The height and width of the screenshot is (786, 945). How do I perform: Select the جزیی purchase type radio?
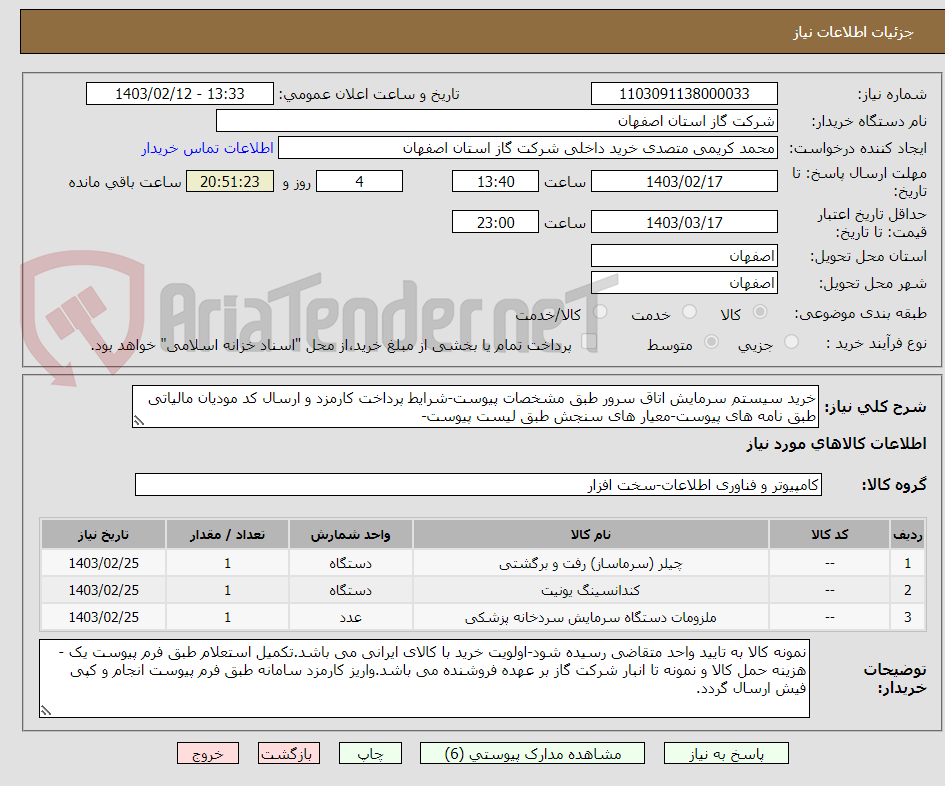(791, 342)
